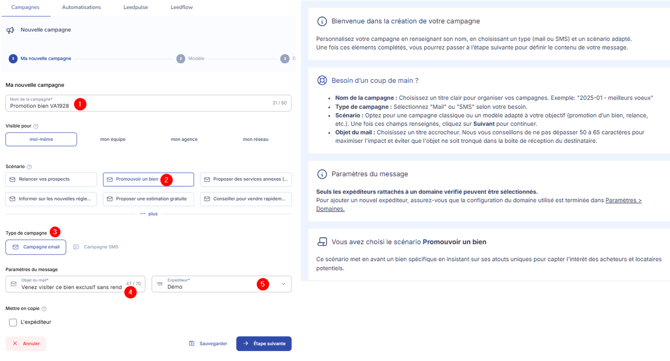This screenshot has height=361, width=670.
Task: Click the Type de campagne label
Action: point(26,233)
